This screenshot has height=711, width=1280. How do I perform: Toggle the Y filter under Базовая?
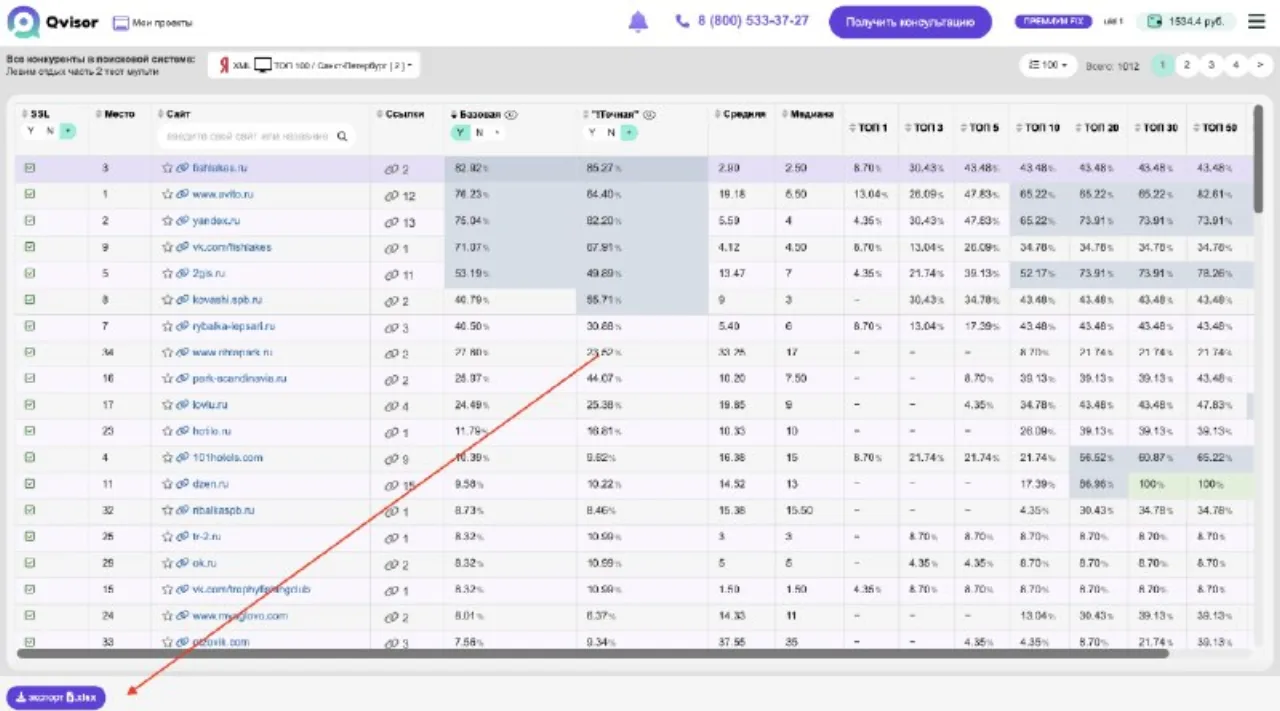(x=460, y=132)
